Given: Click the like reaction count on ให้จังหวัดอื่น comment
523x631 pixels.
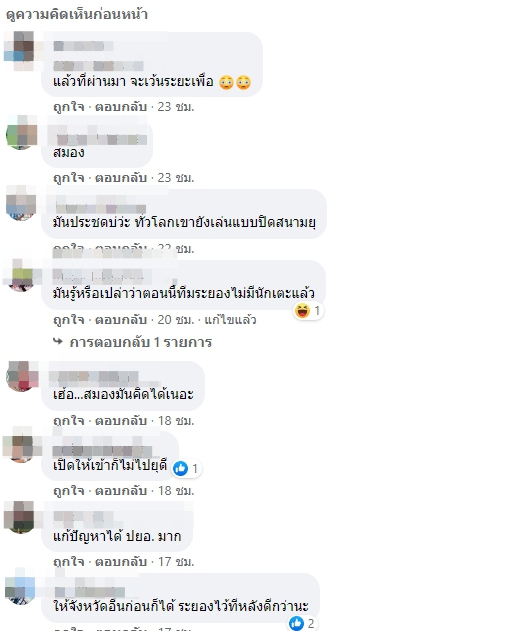Looking at the screenshot, I should click(x=311, y=623).
